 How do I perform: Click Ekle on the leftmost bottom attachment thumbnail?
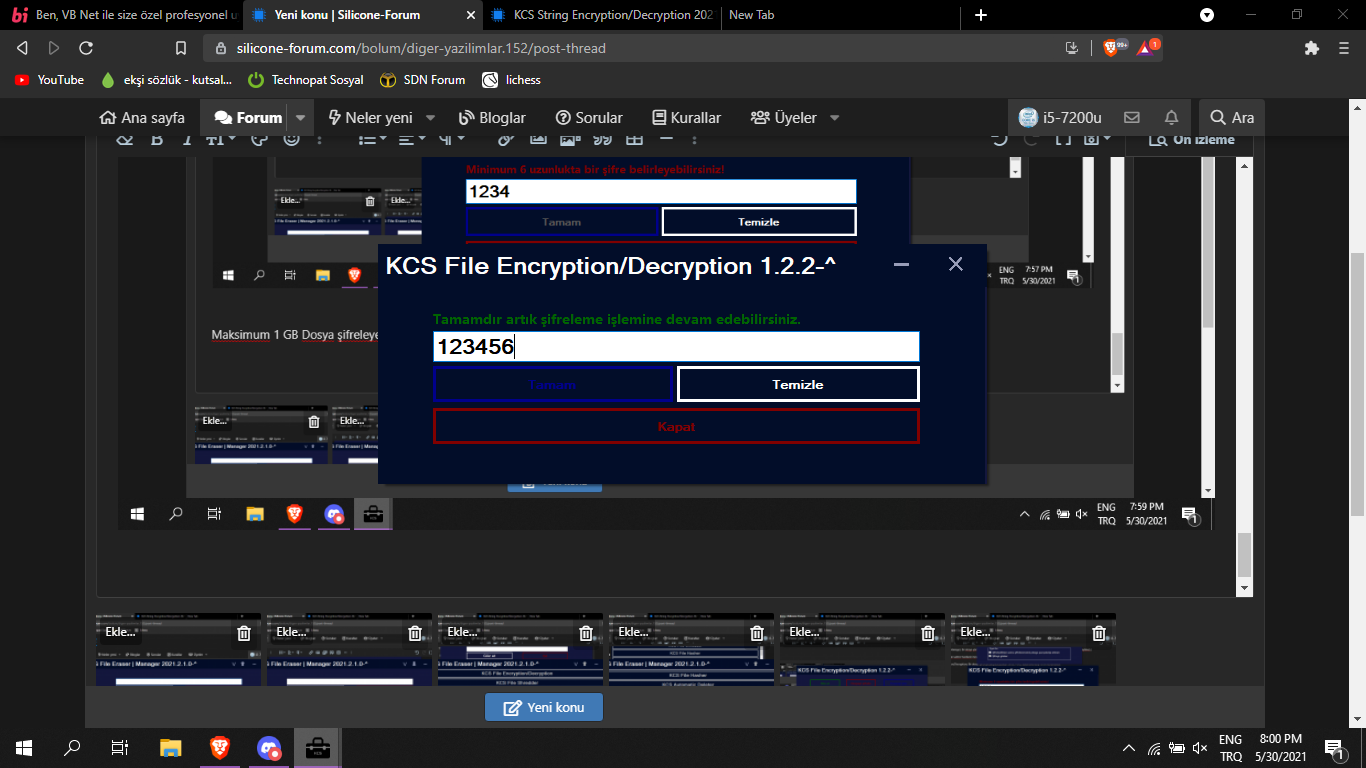coord(119,632)
